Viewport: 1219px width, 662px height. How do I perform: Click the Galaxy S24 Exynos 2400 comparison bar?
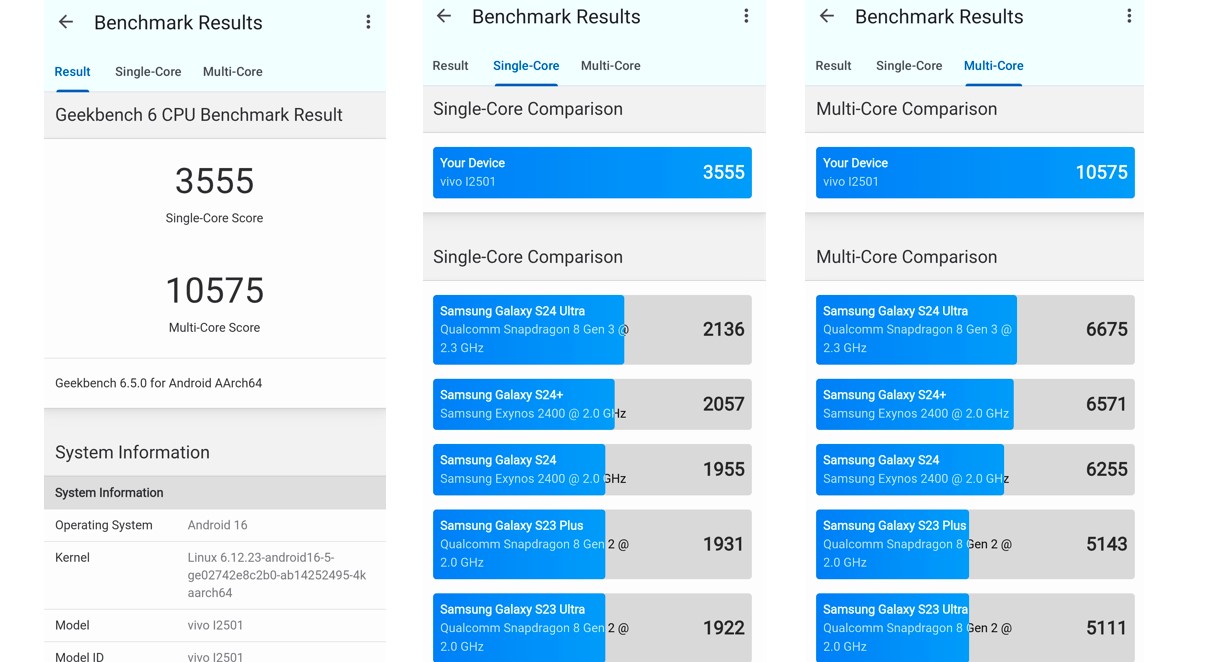(592, 469)
